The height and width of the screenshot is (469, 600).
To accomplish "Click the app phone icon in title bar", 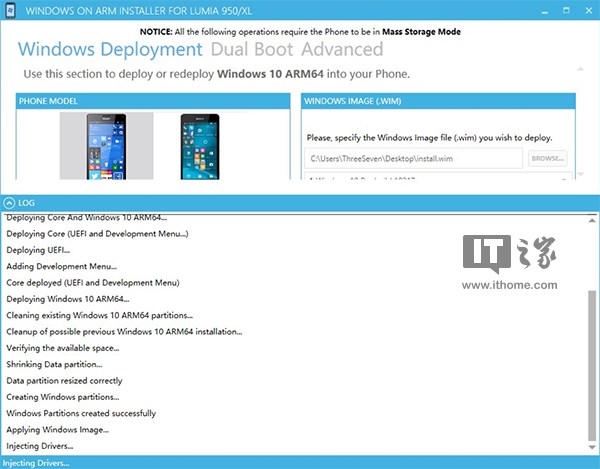I will [10, 10].
